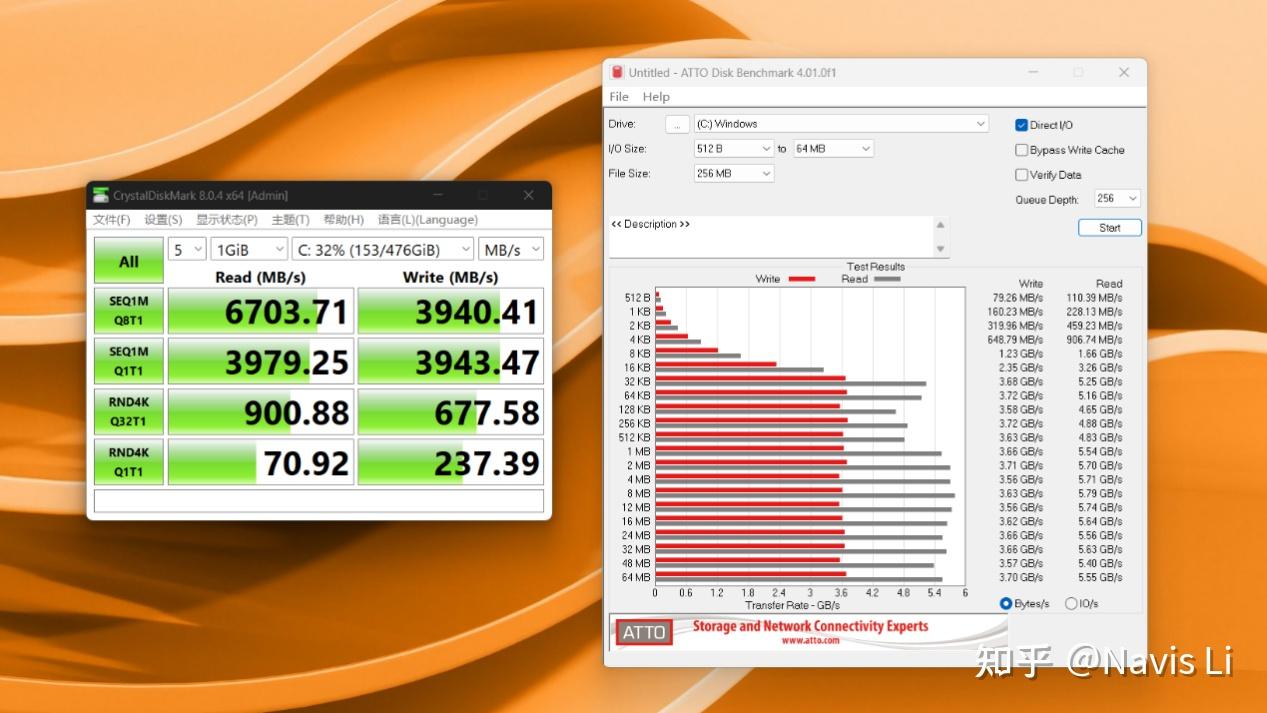Run the SEQ1M Q8T1 test
This screenshot has height=713, width=1267.
coord(128,311)
